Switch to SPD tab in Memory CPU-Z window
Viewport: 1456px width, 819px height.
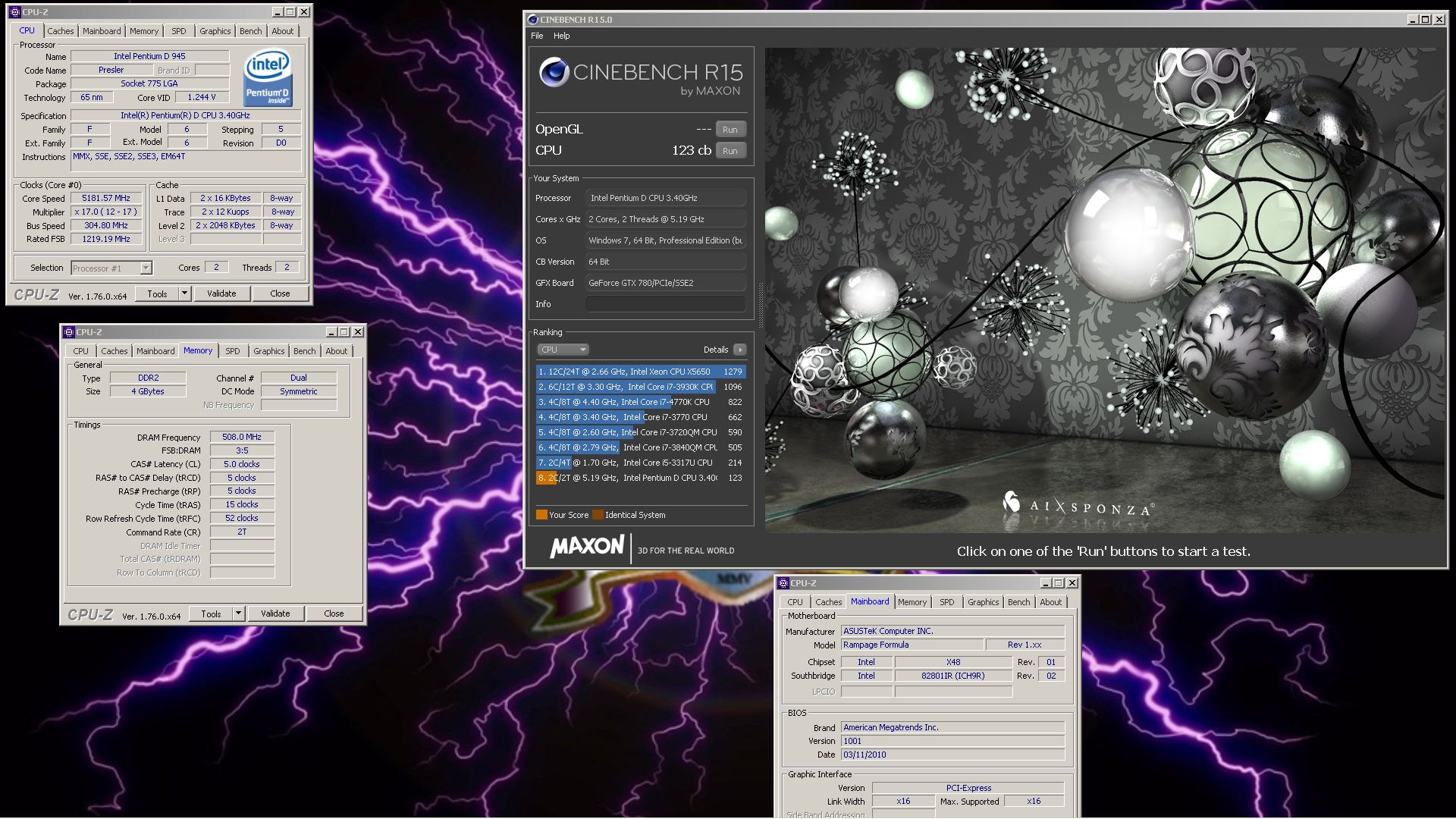[x=233, y=351]
